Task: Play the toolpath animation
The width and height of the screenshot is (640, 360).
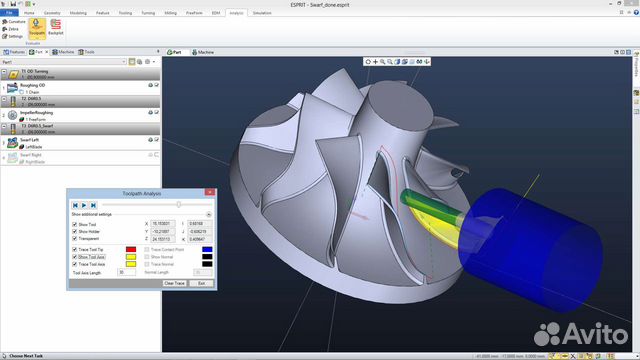Action: tap(84, 205)
